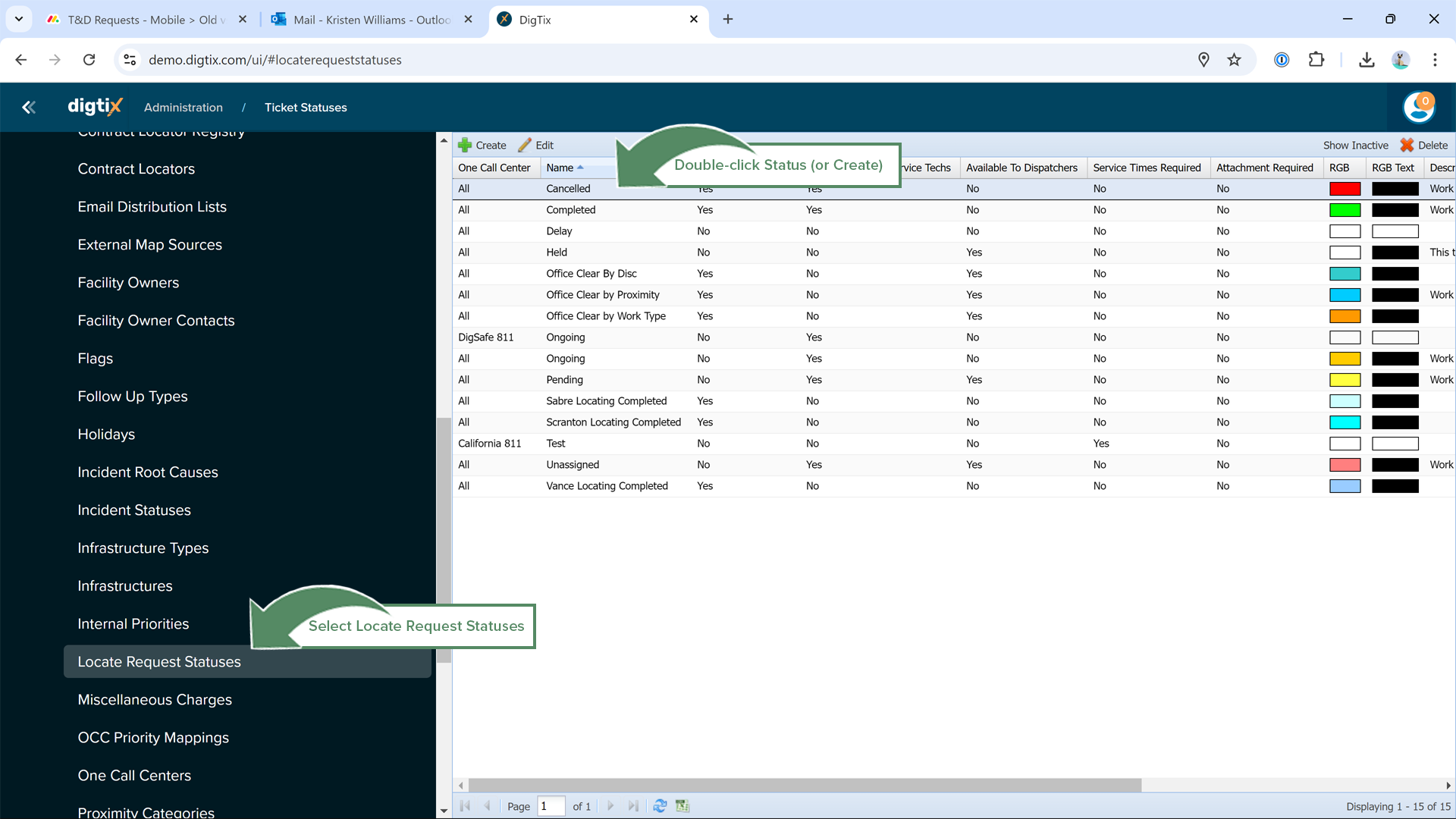Bookmark page with star icon
Screen dimensions: 1456x819
1235,60
